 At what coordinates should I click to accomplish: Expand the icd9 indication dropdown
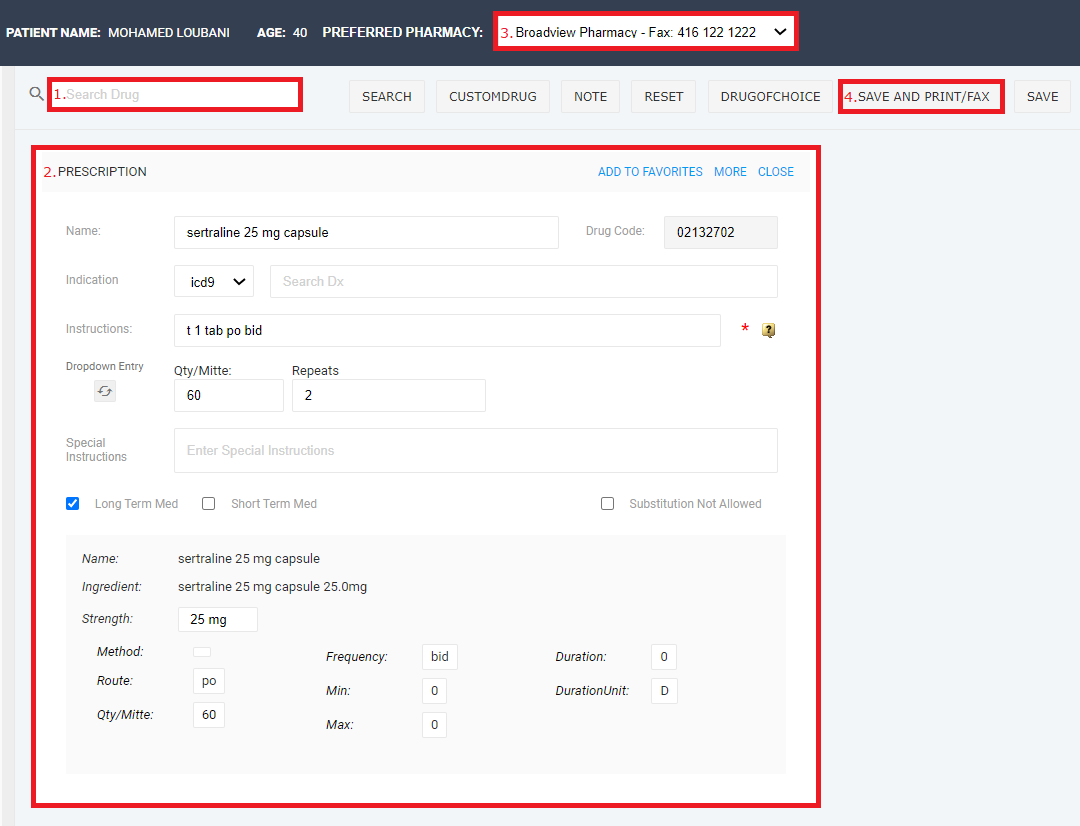click(214, 282)
